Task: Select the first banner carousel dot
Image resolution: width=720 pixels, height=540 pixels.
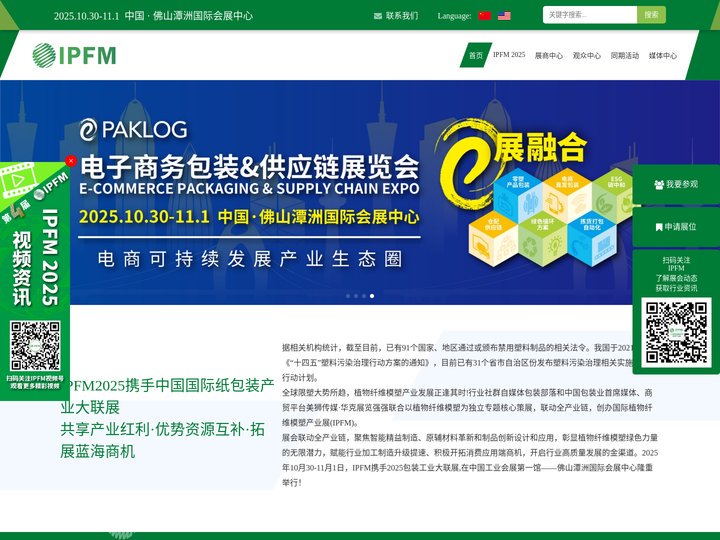Action: coord(348,296)
